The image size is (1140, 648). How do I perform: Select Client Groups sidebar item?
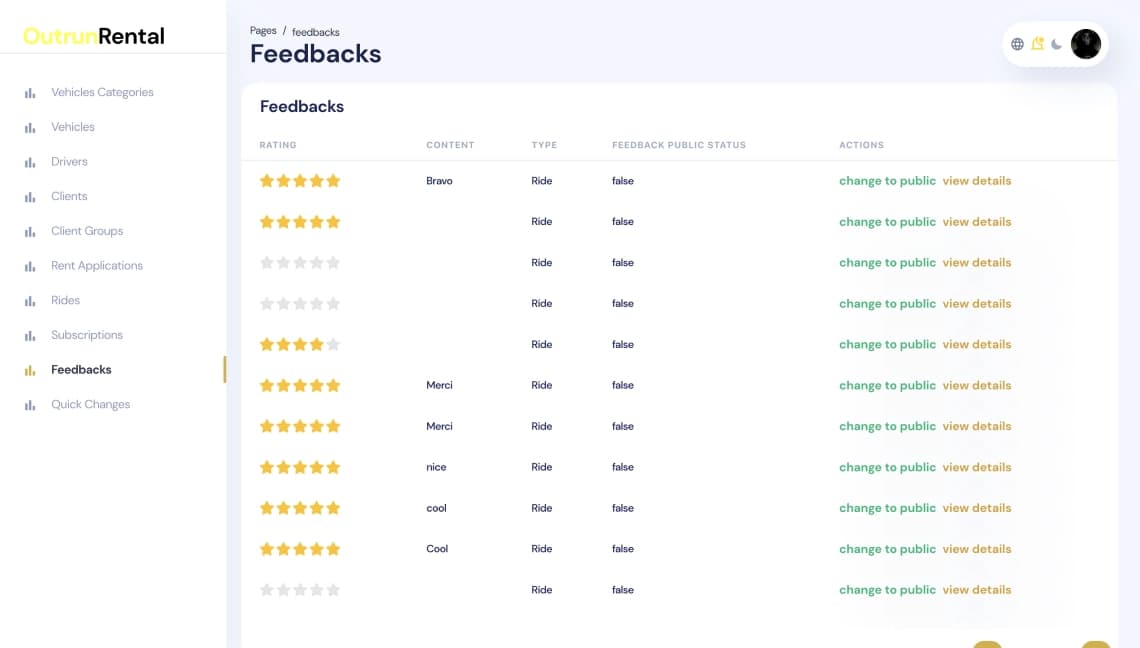[87, 231]
